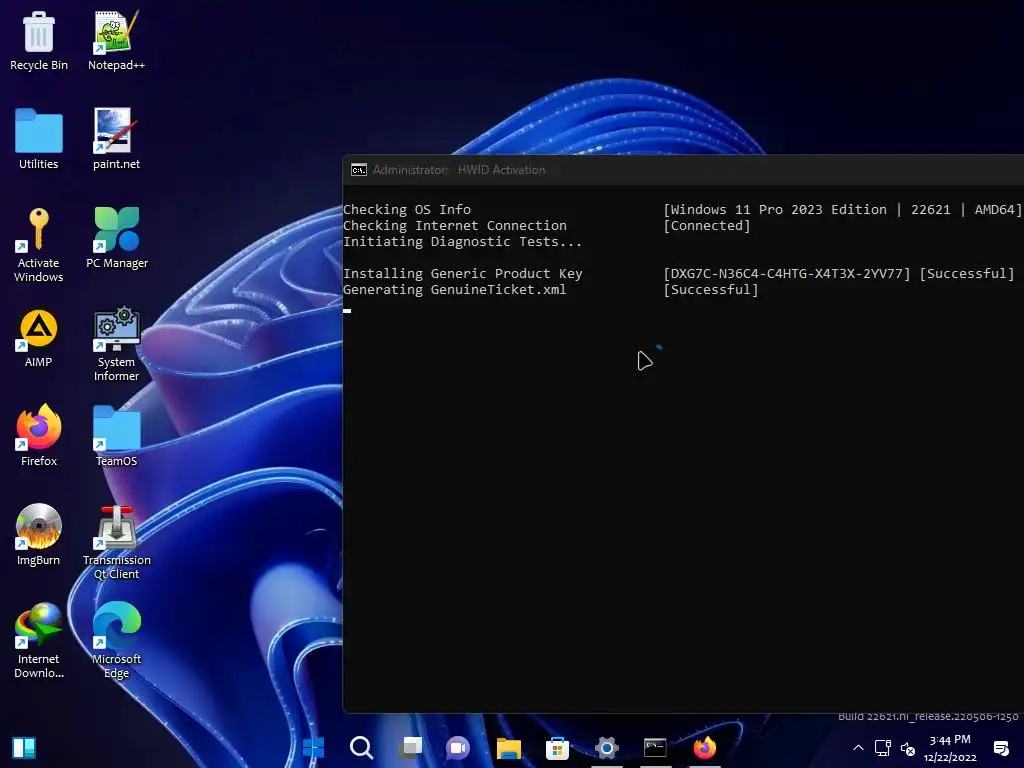Open the network status tray icon
Viewport: 1024px width, 768px height.
tap(883, 748)
